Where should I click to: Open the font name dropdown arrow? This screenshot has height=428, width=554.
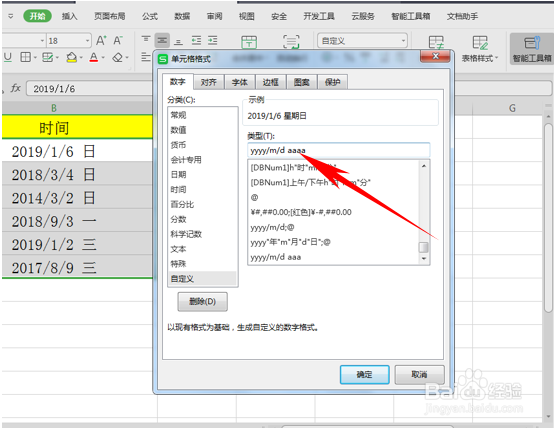[42, 41]
